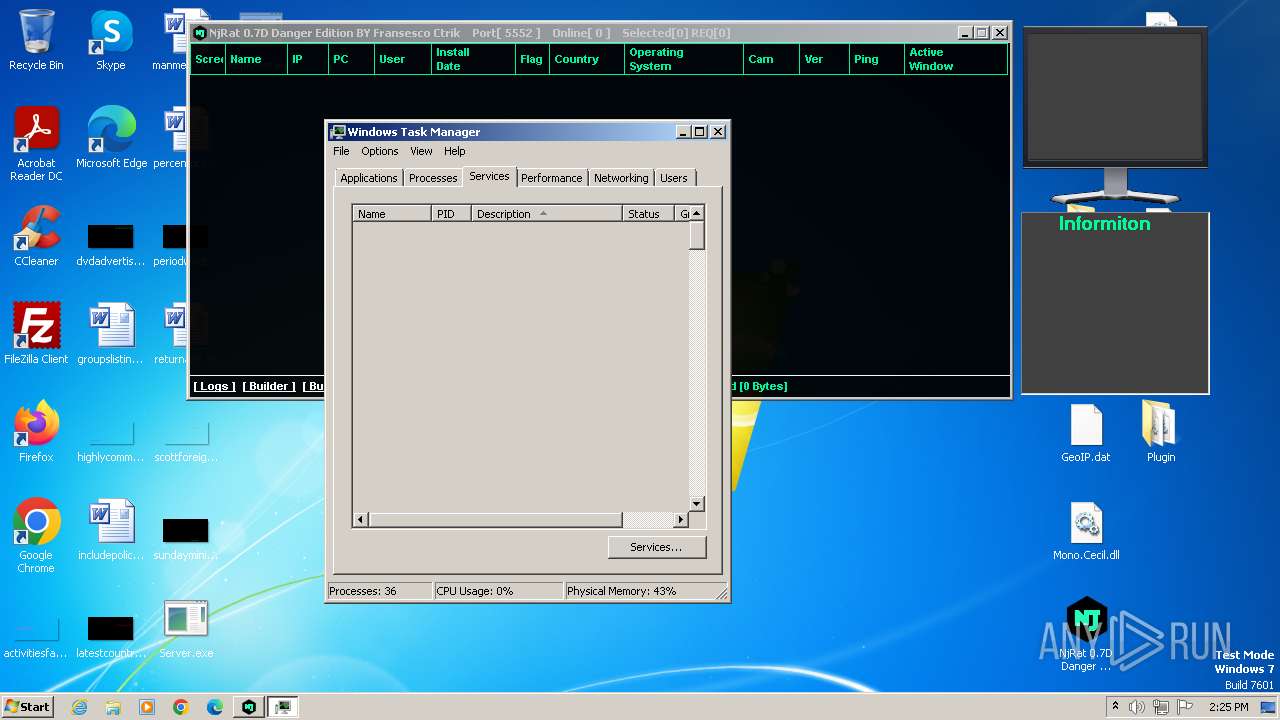This screenshot has width=1280, height=720.
Task: Open Action Center flag tray icon
Action: click(x=1184, y=707)
